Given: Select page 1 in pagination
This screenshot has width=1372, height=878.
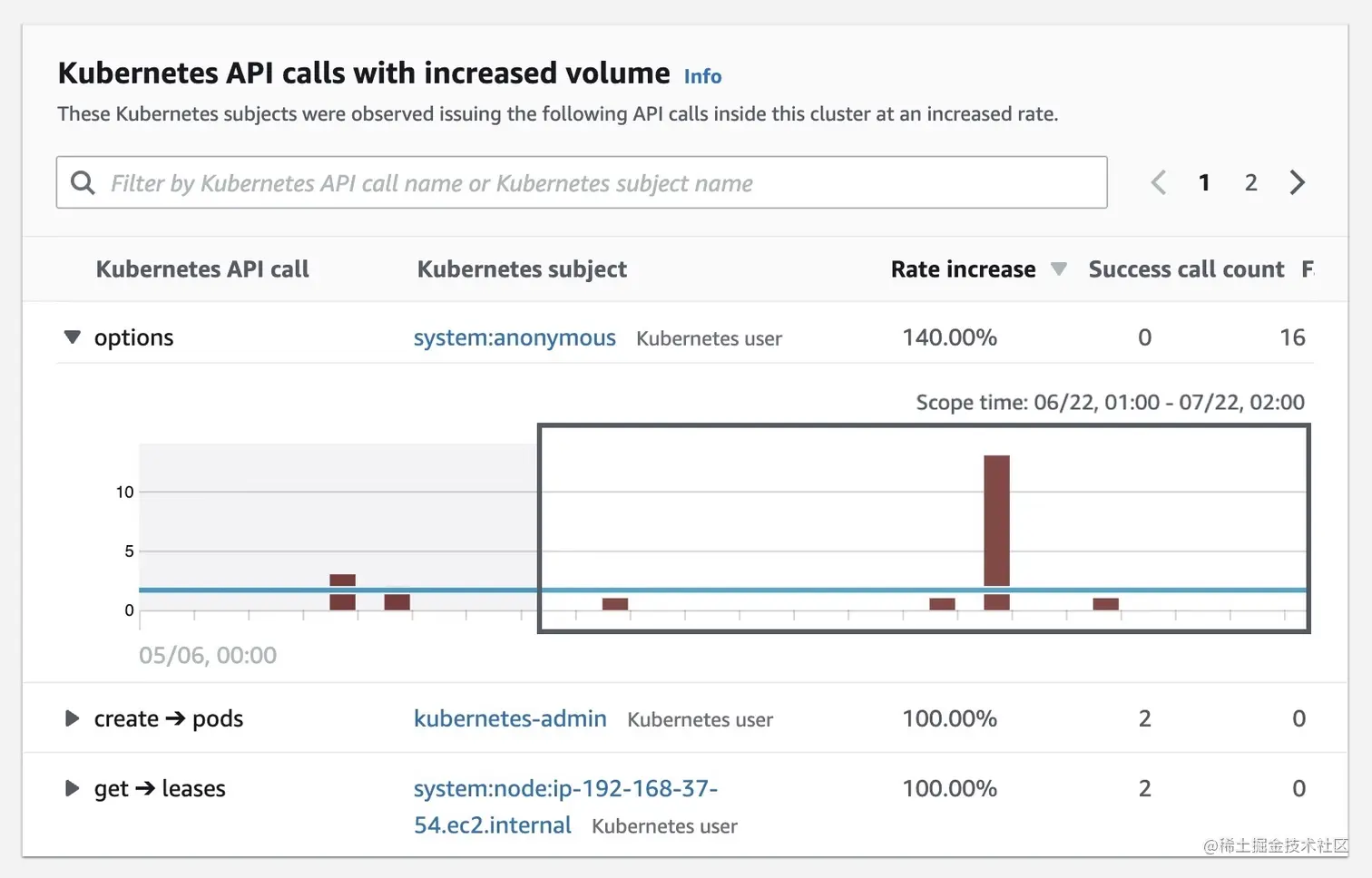Looking at the screenshot, I should [x=1204, y=183].
